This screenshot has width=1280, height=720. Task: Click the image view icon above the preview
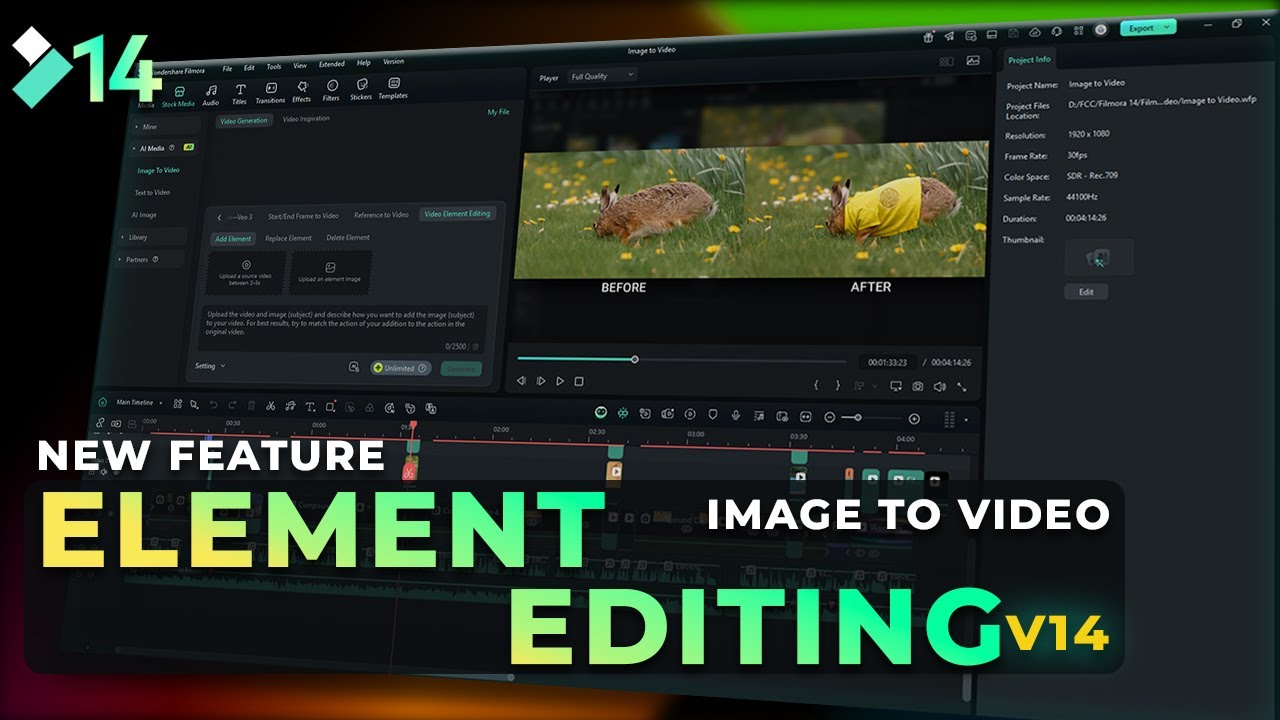click(x=972, y=61)
